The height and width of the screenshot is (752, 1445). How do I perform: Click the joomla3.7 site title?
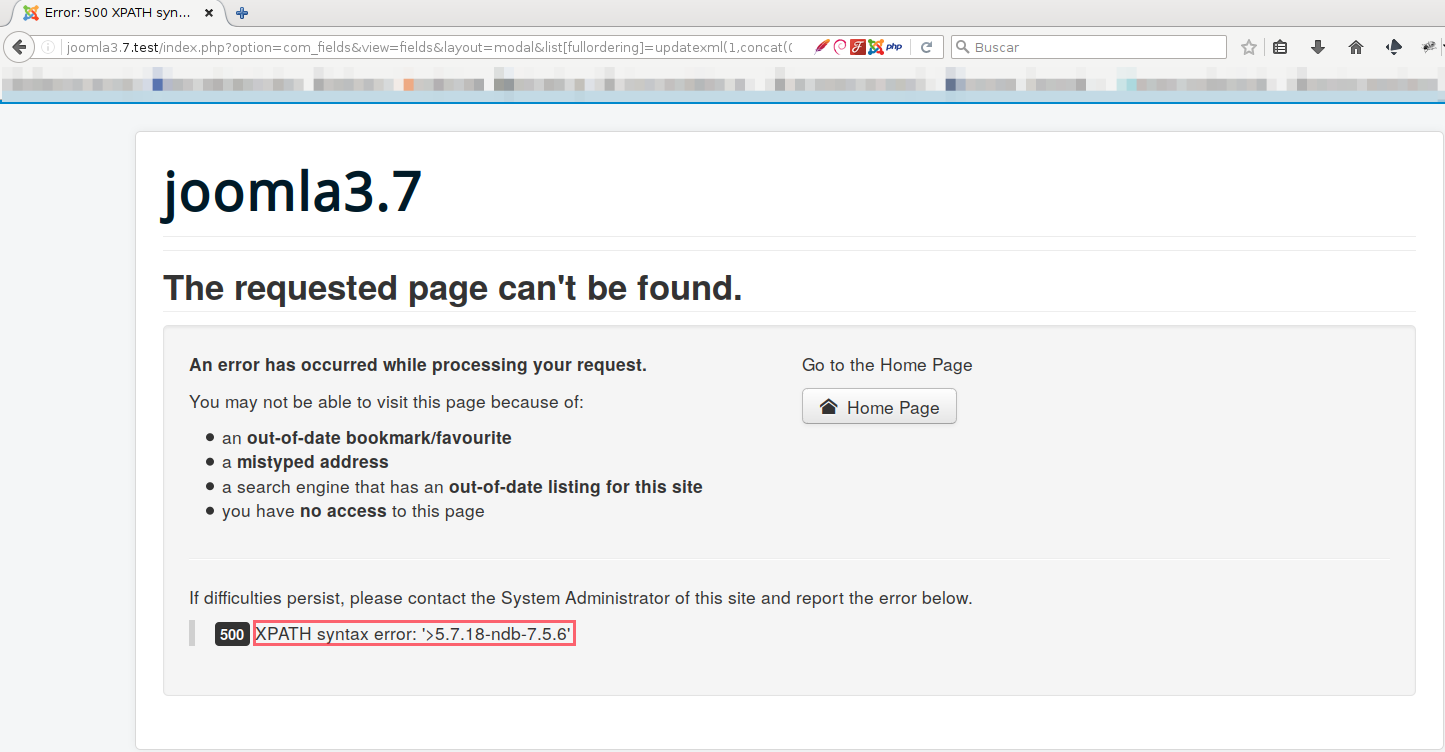pos(292,191)
